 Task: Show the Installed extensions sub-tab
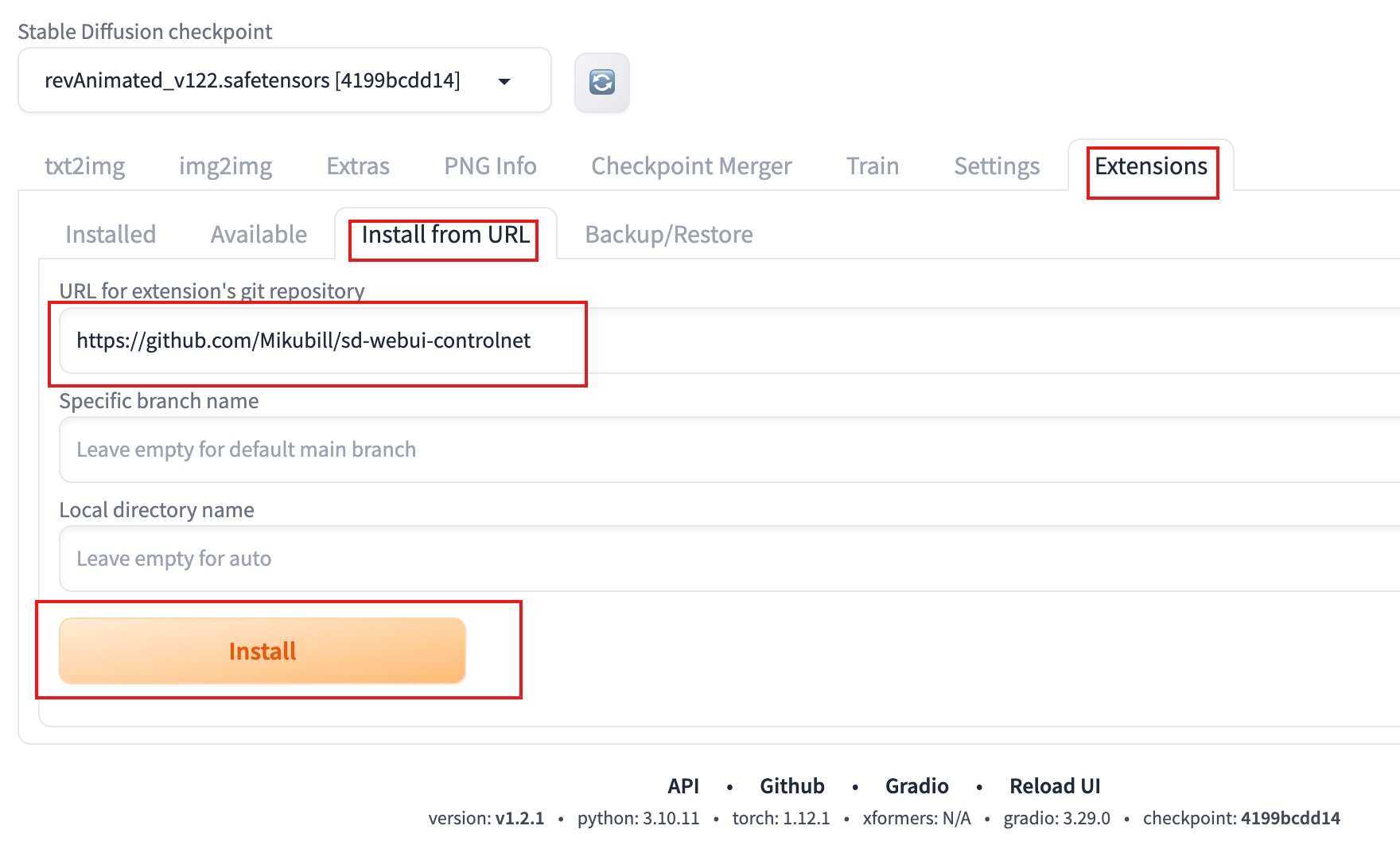[111, 234]
